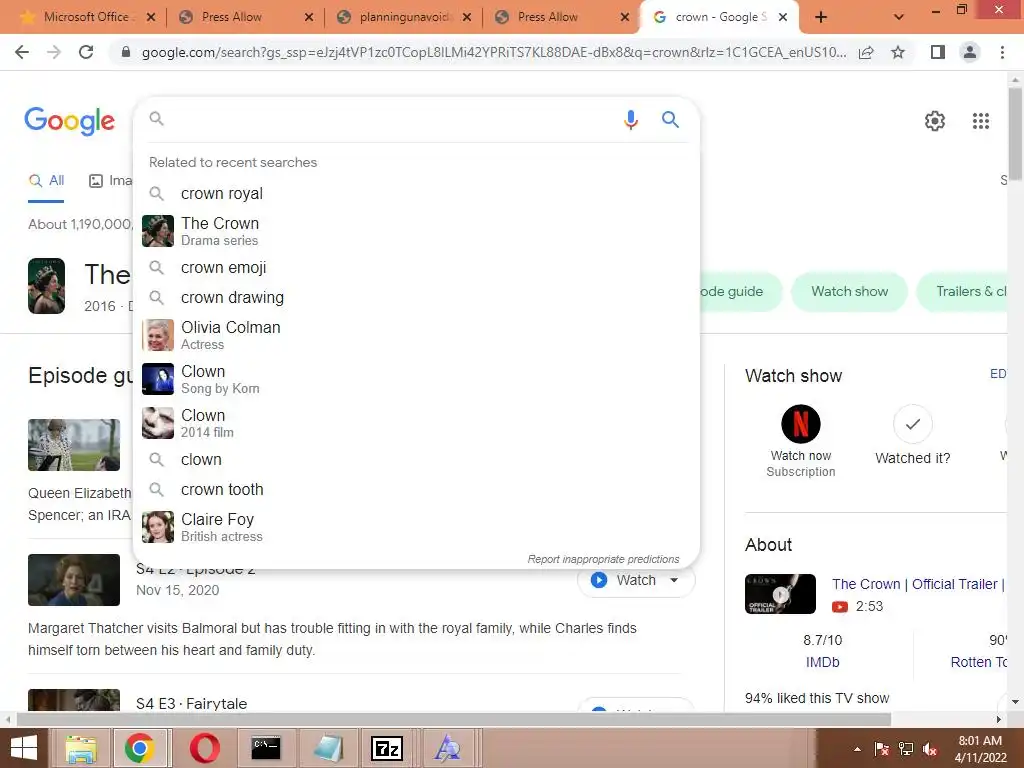
Task: Open the Google apps grid
Action: pos(980,121)
